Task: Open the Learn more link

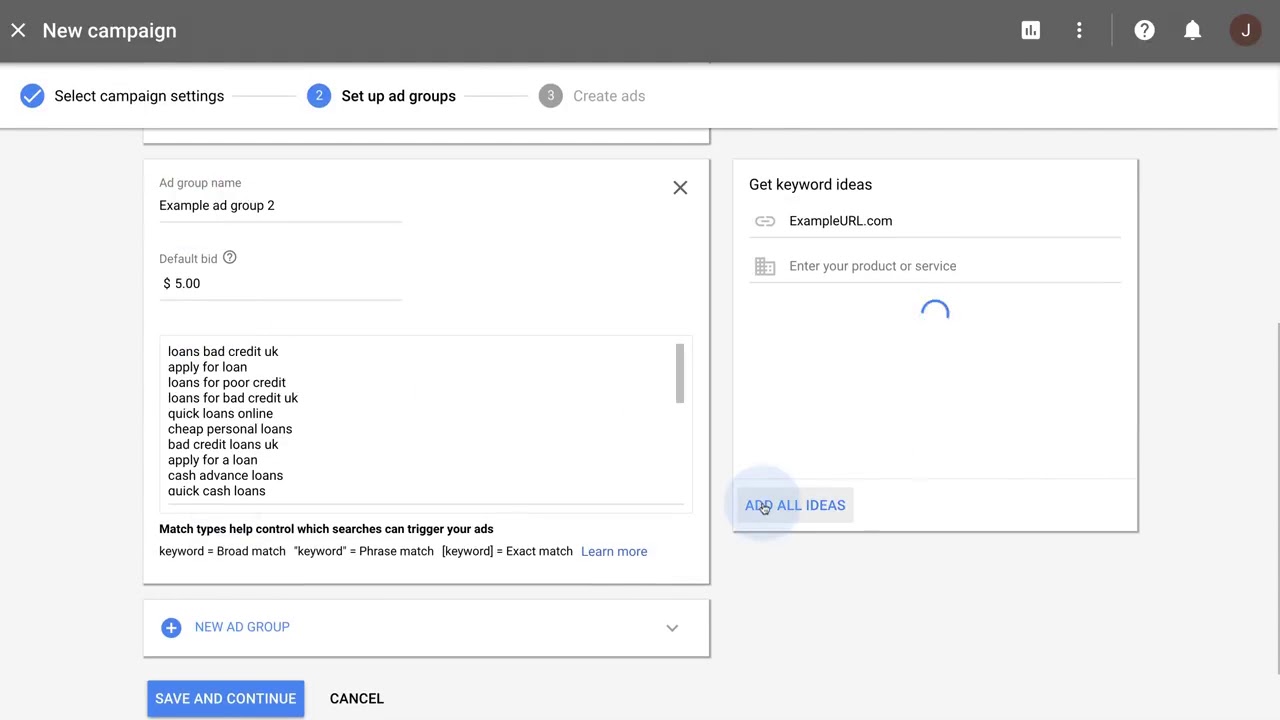Action: tap(614, 552)
